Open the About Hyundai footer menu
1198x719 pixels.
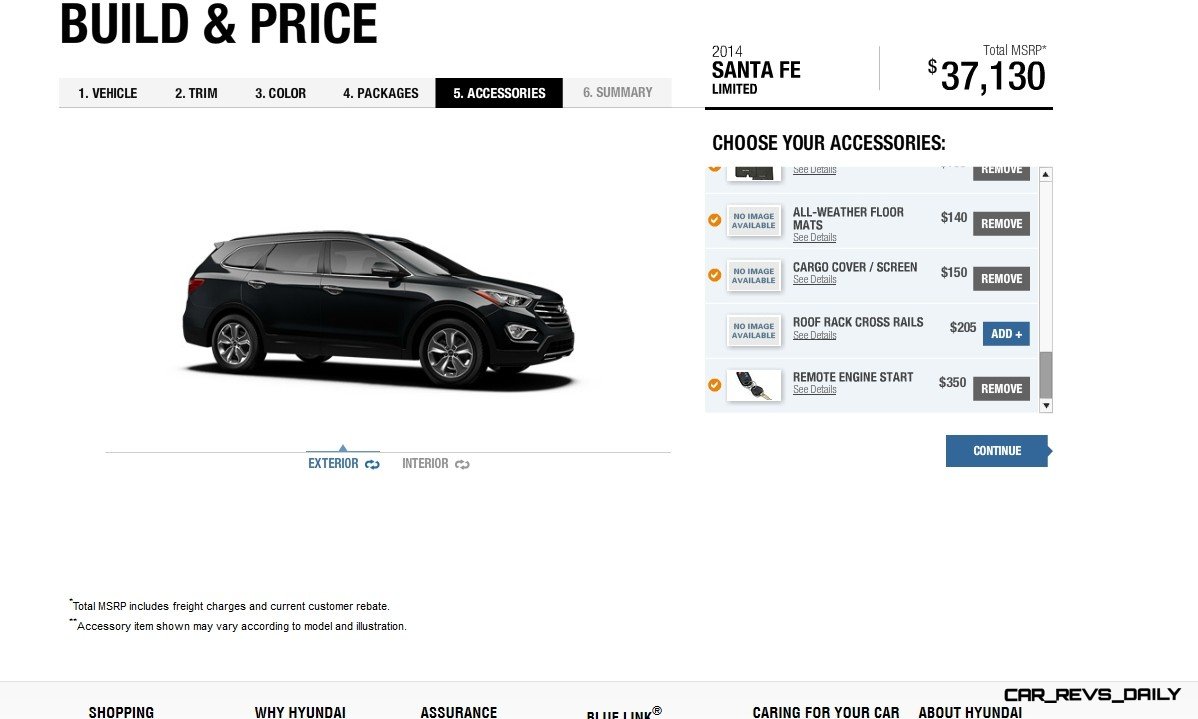[x=970, y=712]
